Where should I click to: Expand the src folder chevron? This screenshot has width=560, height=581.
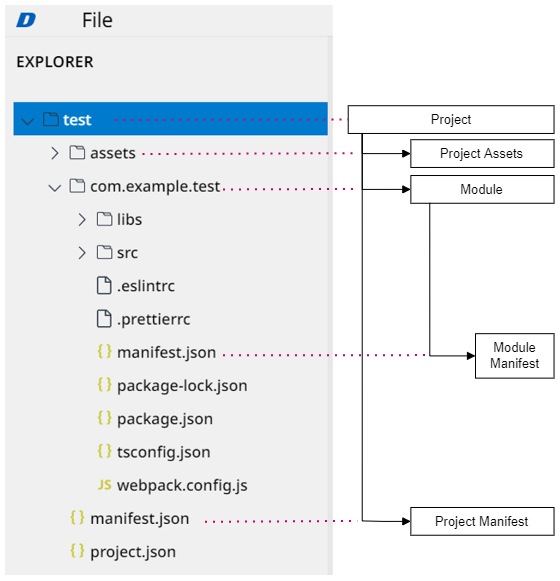pos(82,253)
